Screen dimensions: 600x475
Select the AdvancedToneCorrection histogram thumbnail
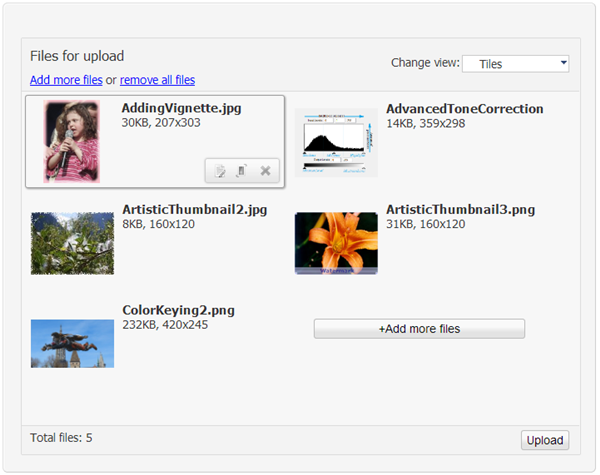(336, 143)
